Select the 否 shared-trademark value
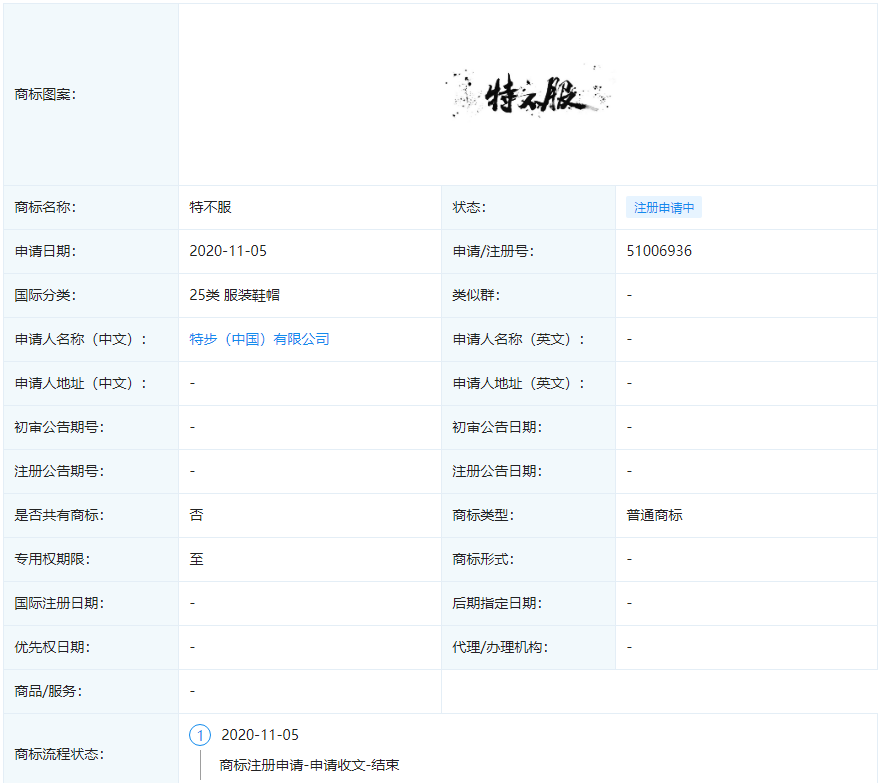 point(197,515)
